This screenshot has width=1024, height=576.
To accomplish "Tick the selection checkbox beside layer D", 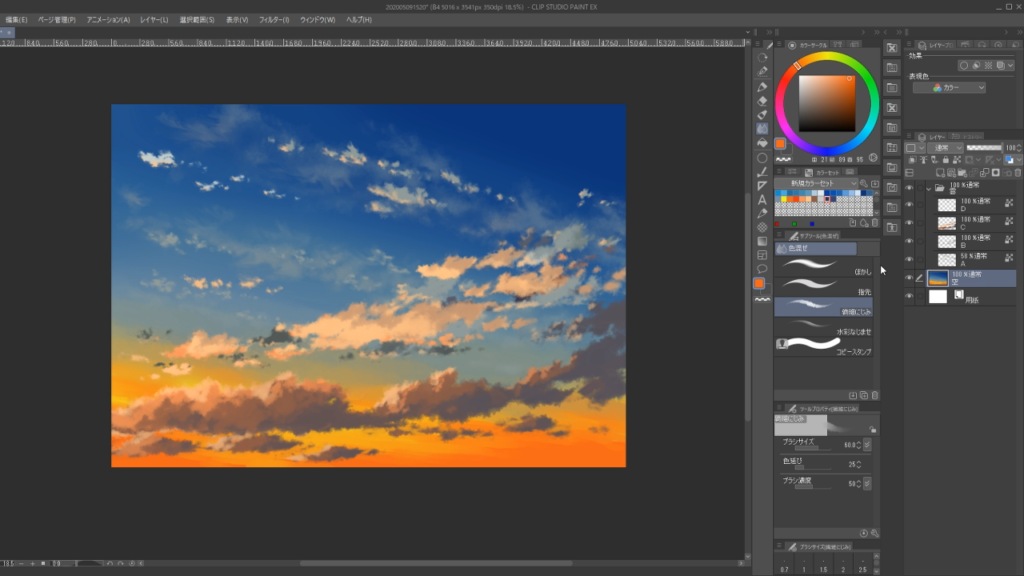I will click(x=920, y=205).
